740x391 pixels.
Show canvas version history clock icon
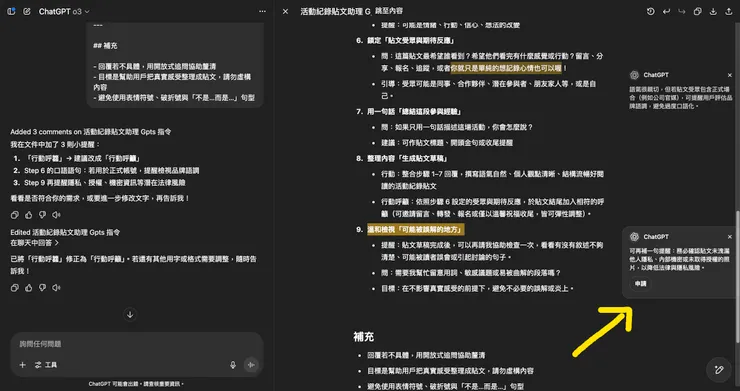(650, 11)
